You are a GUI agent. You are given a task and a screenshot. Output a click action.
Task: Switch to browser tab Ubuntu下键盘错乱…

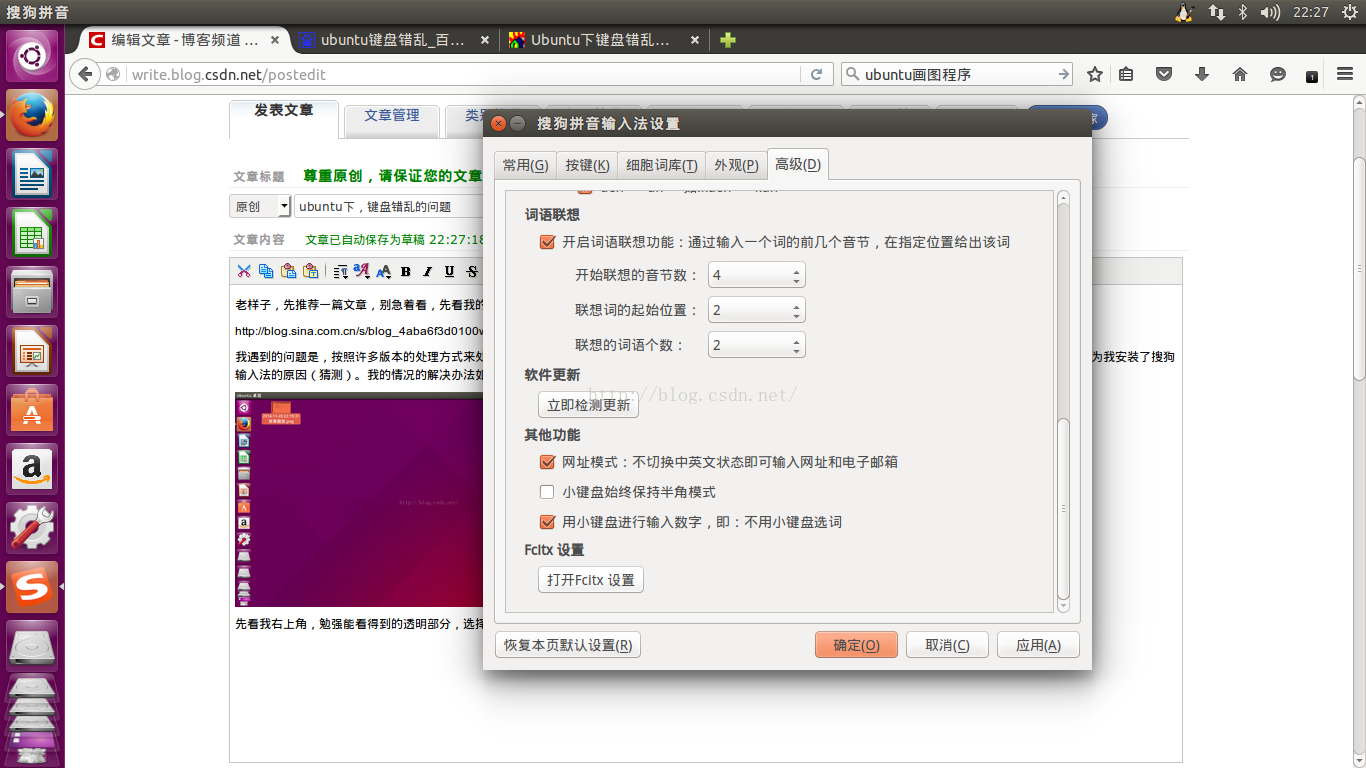603,40
